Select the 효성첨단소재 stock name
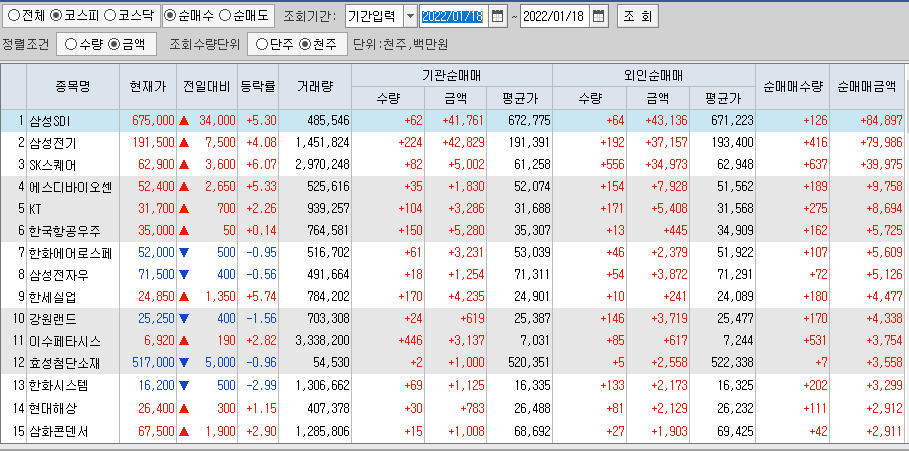 tap(64, 363)
